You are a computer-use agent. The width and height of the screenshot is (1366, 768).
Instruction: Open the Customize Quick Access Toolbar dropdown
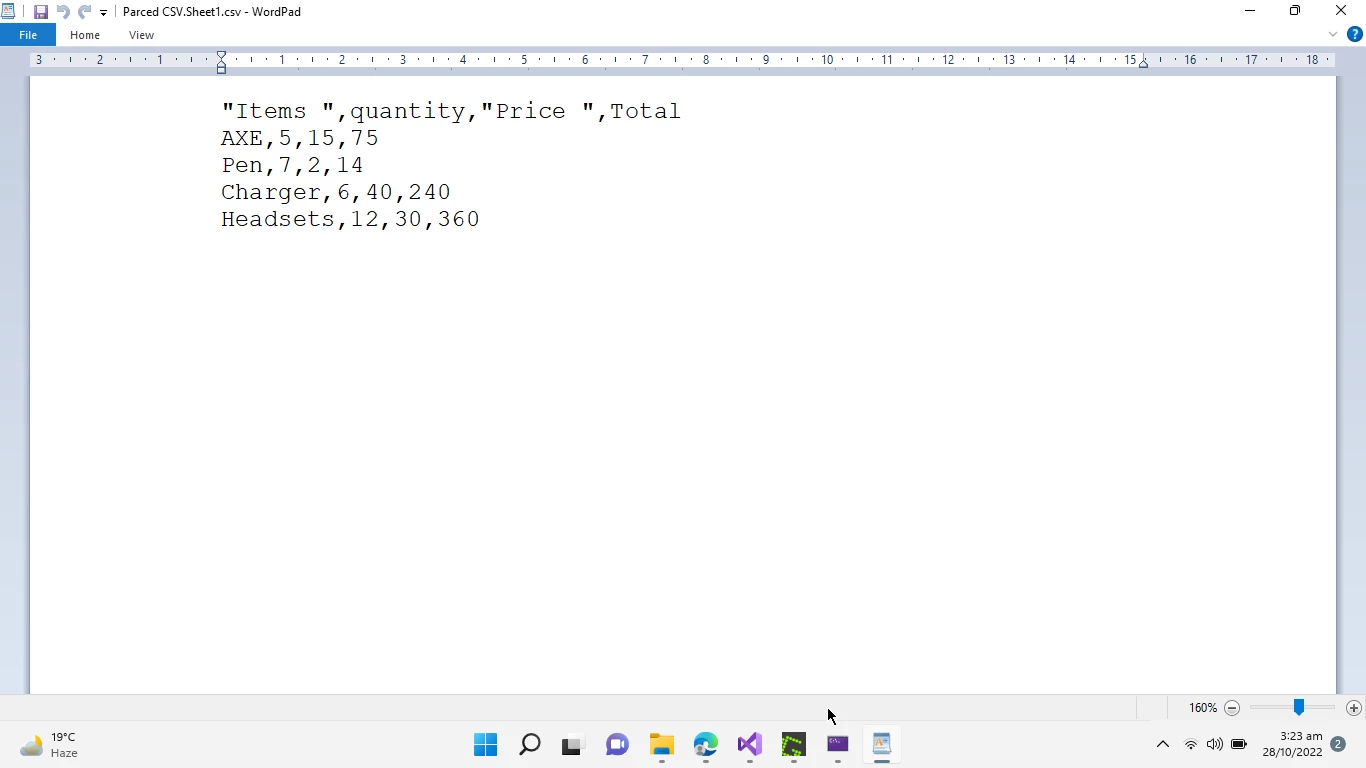(103, 13)
